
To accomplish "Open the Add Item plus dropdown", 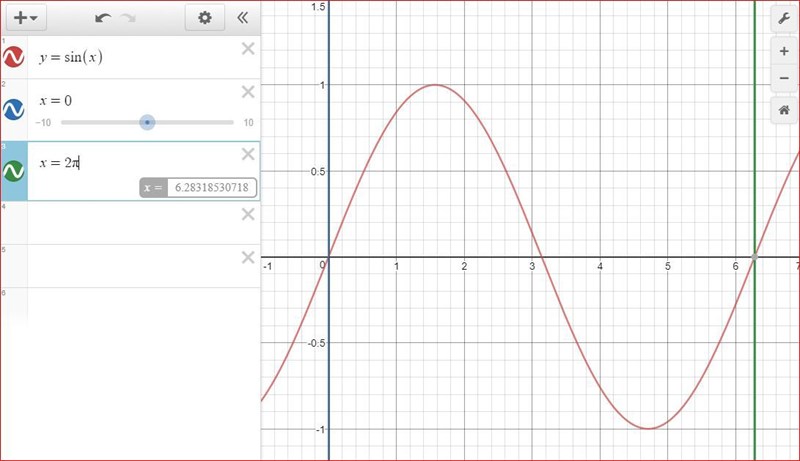I will [26, 18].
